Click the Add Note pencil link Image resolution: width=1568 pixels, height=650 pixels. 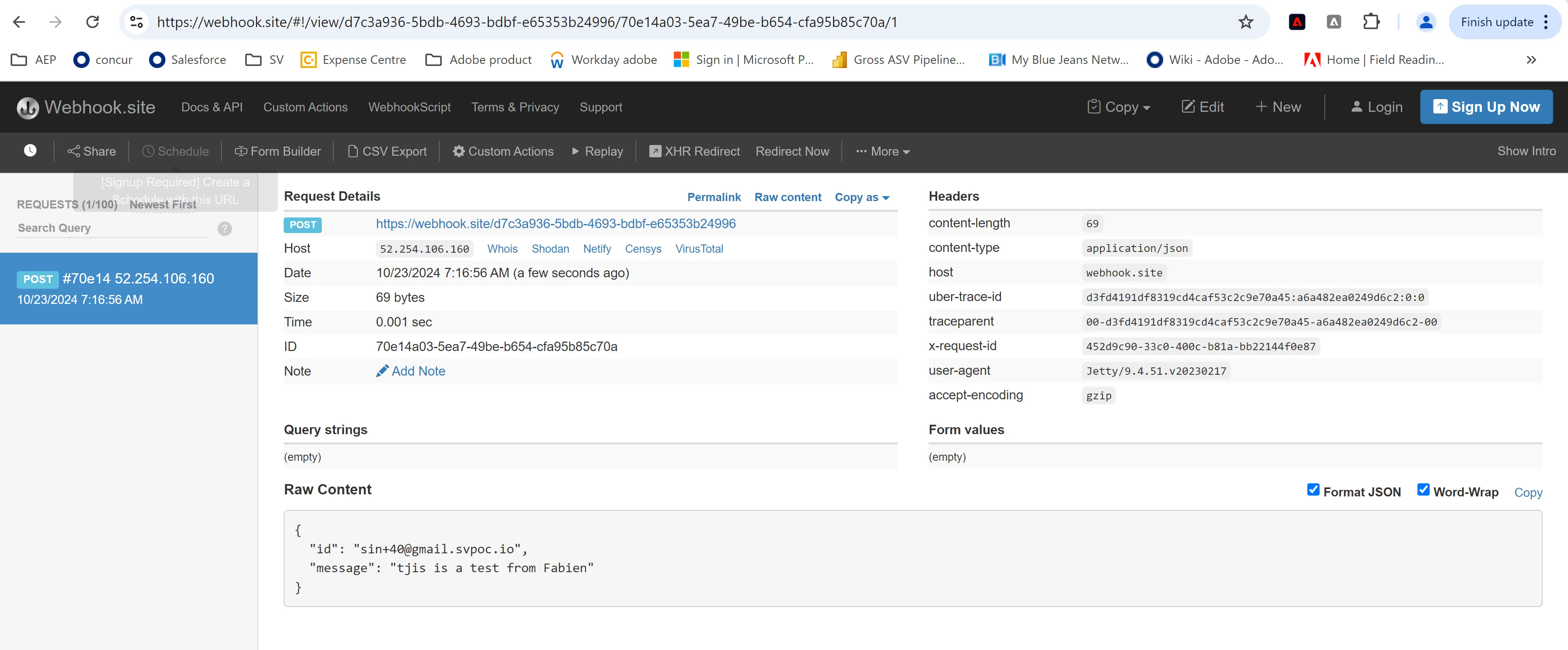(x=411, y=371)
